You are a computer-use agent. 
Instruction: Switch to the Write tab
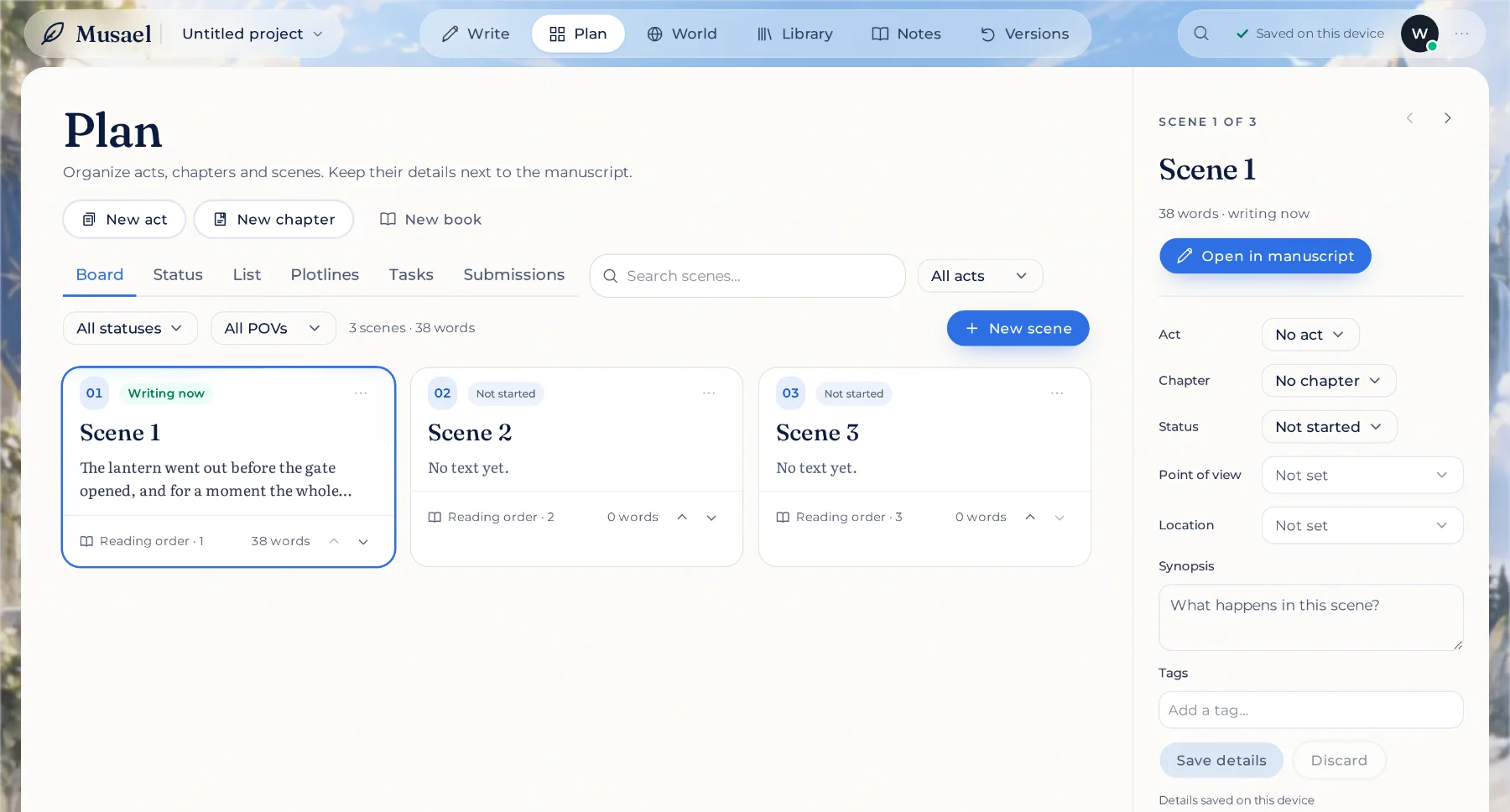point(476,34)
